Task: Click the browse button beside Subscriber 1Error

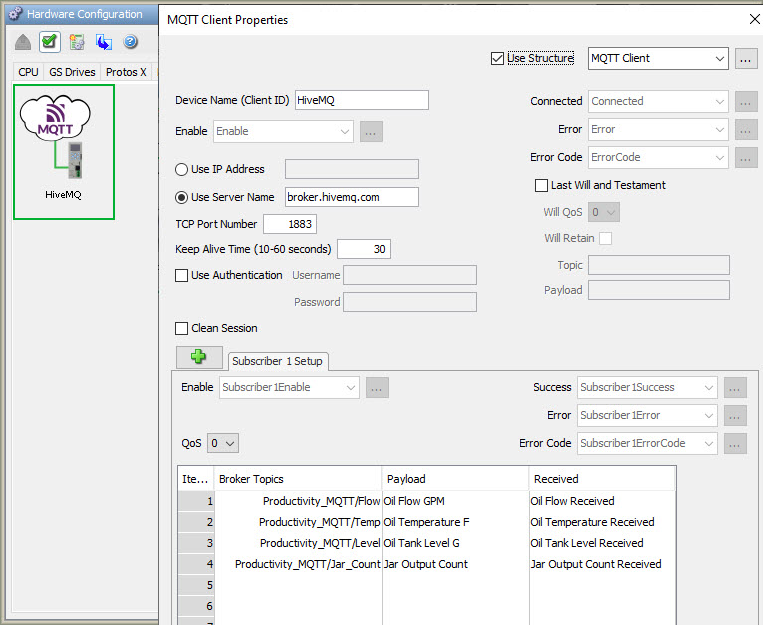Action: coord(735,416)
